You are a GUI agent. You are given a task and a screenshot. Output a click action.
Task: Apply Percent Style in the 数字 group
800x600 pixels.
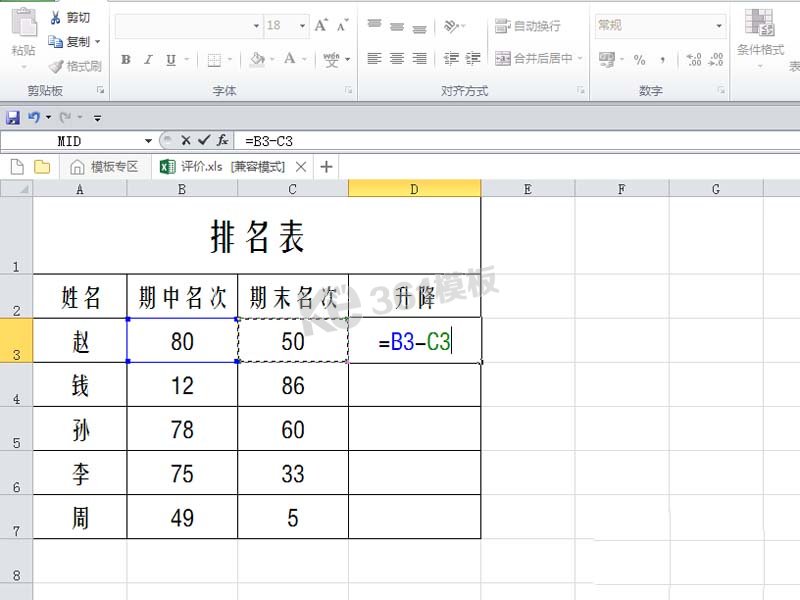pyautogui.click(x=640, y=60)
